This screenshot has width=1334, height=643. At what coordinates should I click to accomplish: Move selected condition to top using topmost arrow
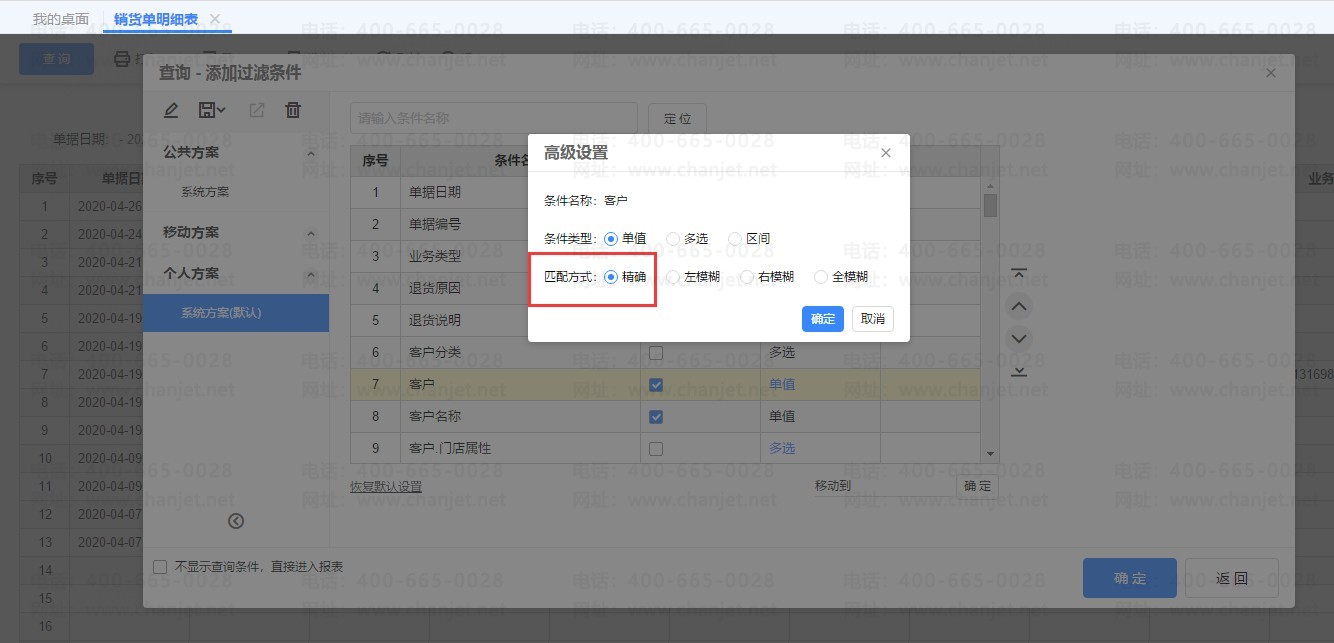pos(1019,272)
